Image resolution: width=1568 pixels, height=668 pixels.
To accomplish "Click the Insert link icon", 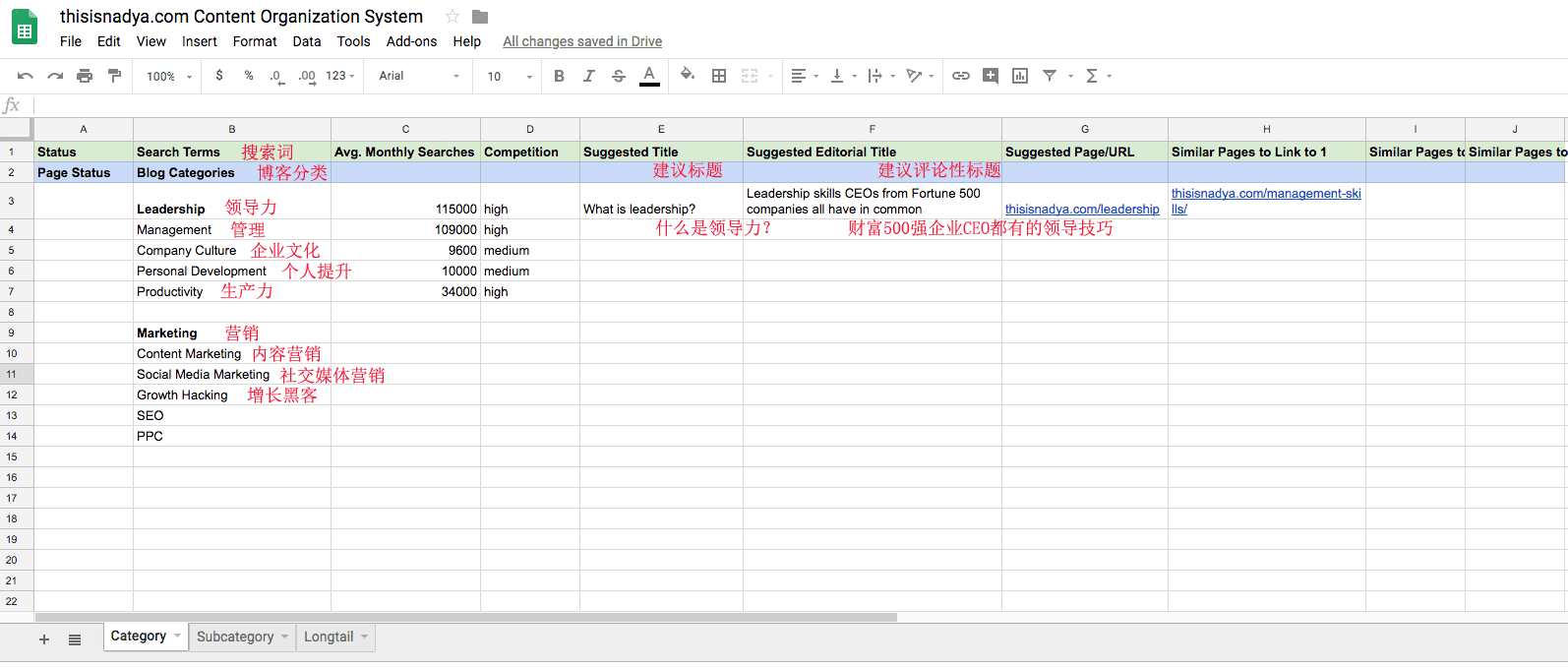I will pos(961,76).
